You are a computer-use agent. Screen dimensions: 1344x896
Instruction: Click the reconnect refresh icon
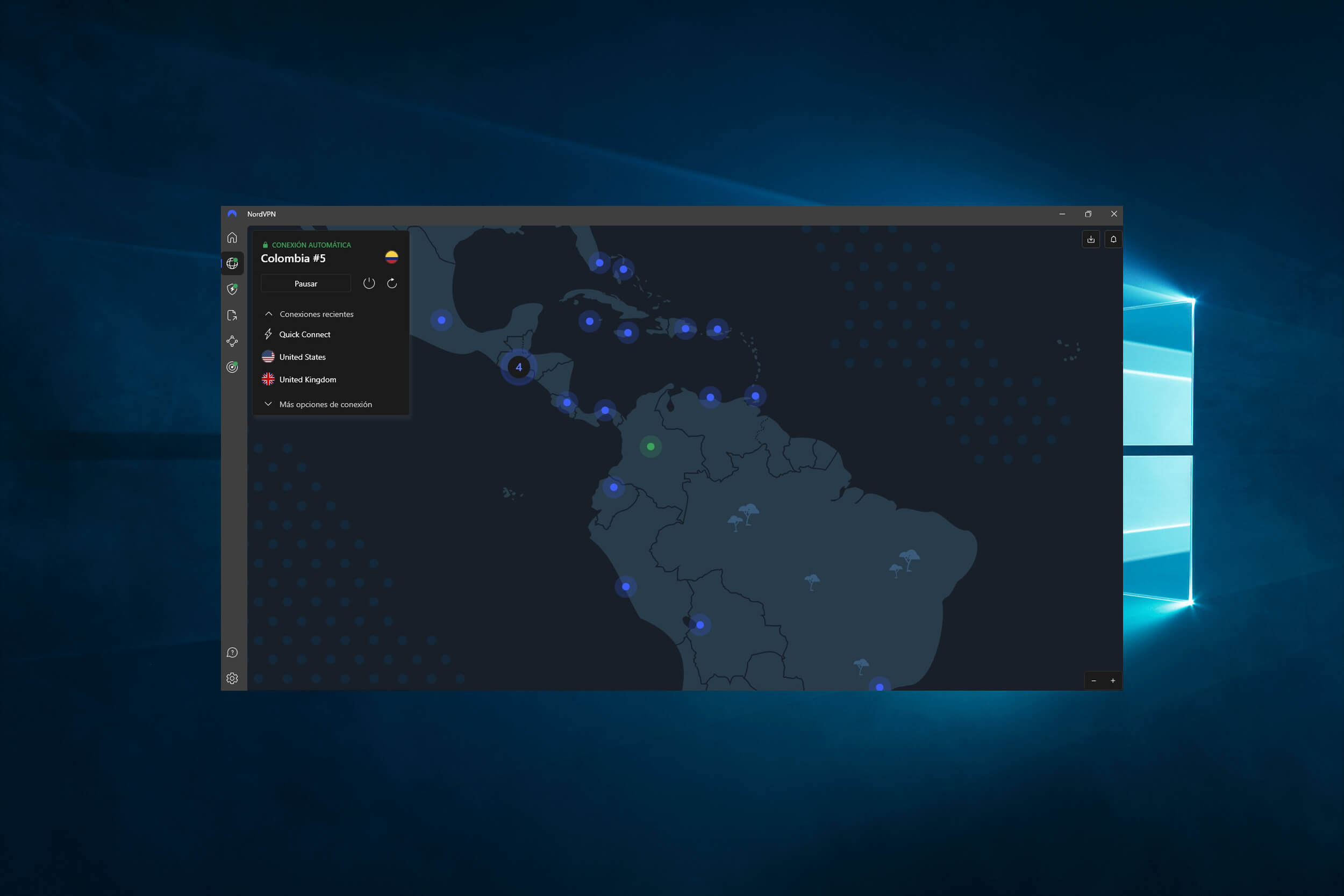pos(392,283)
